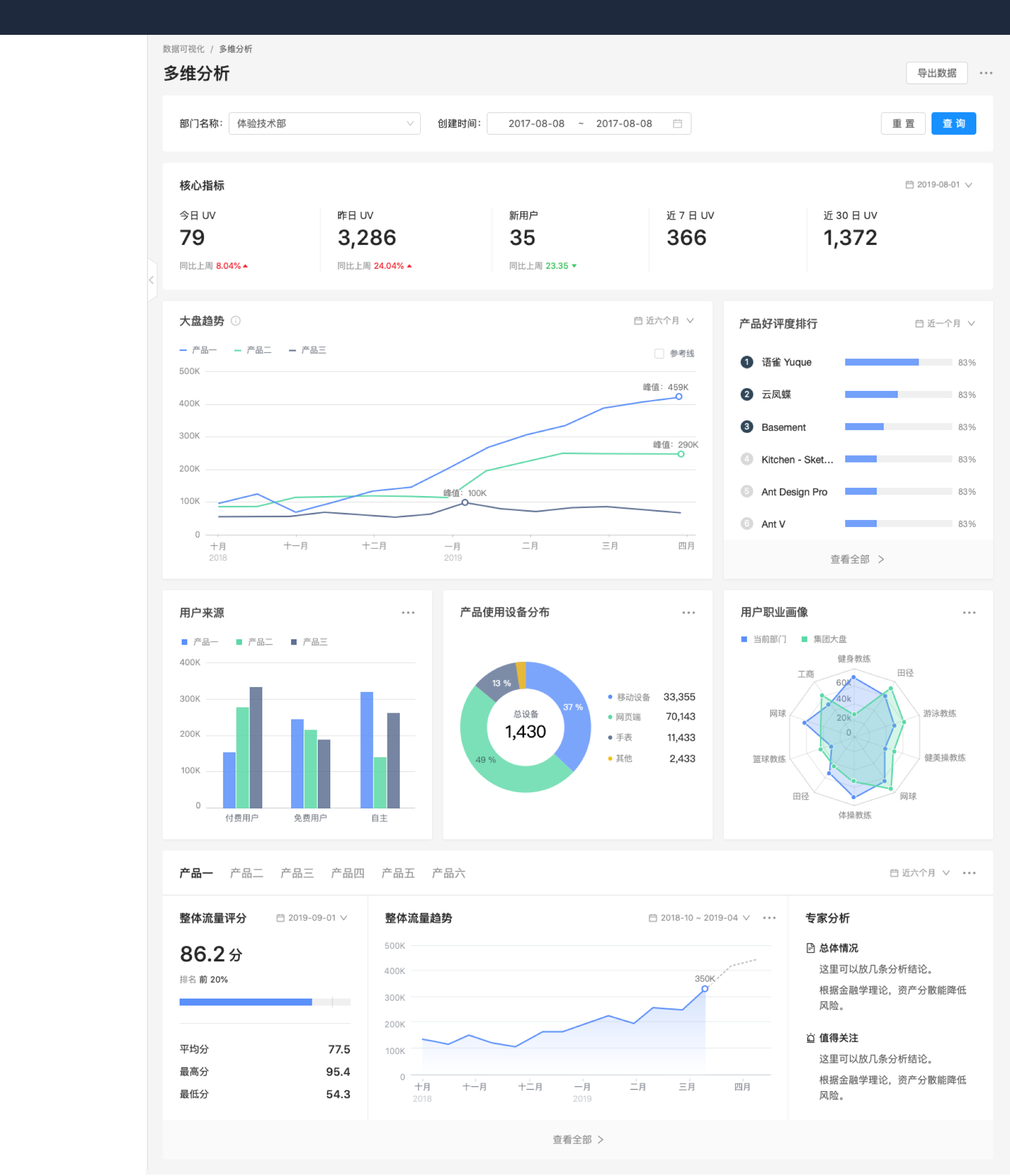1010x1176 pixels.
Task: Click the alarm icon beside 值得关注
Action: click(x=810, y=1038)
